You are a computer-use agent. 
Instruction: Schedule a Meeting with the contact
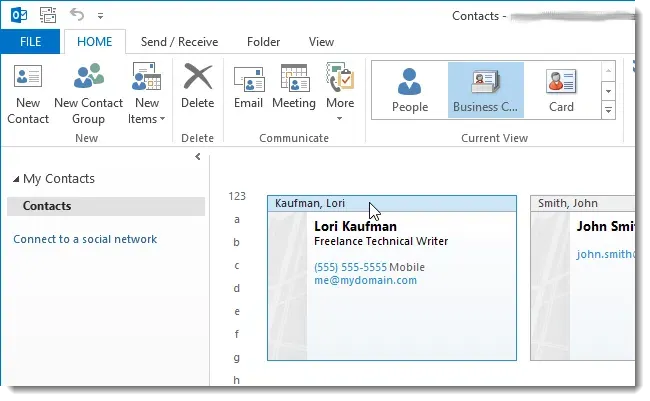[294, 87]
